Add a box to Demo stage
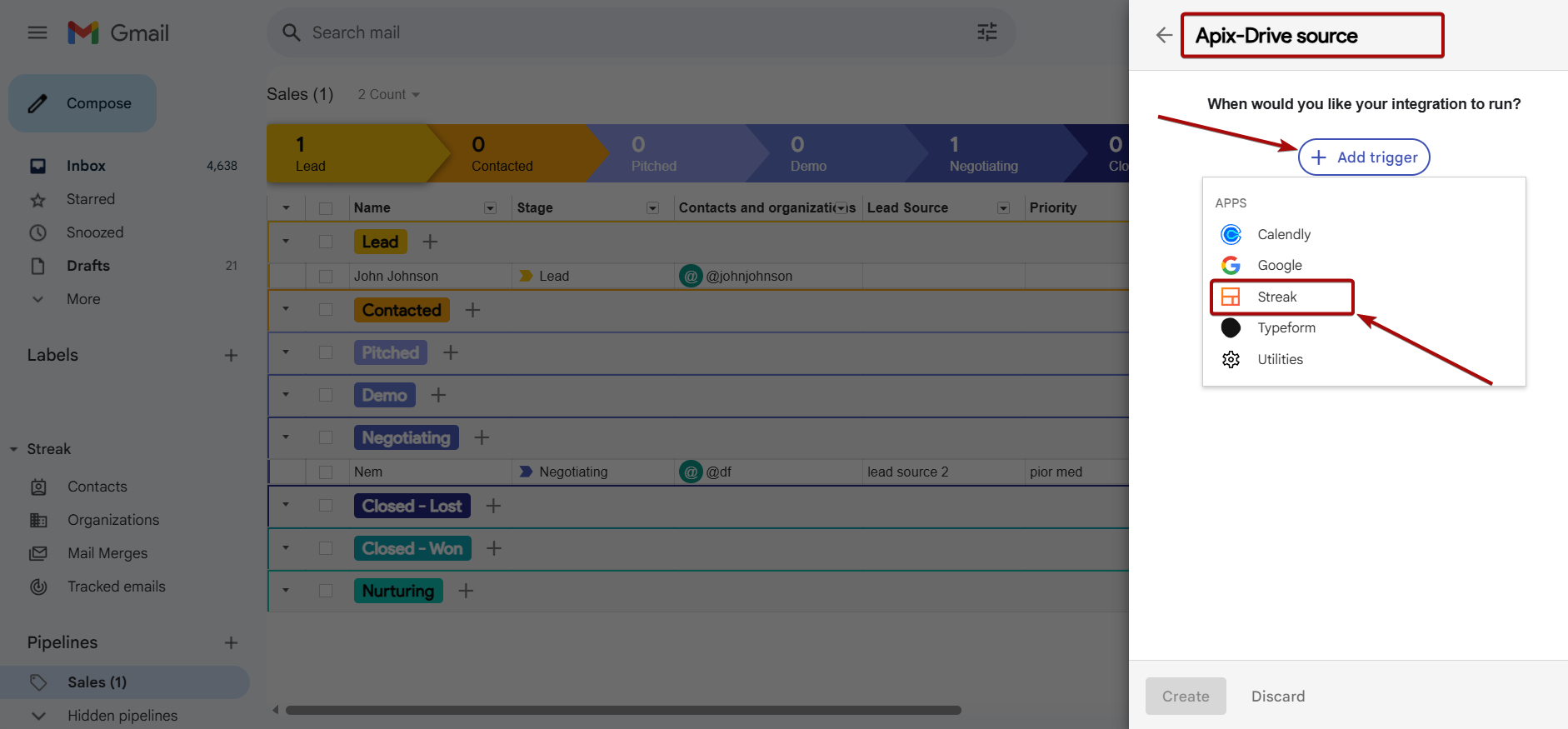The width and height of the screenshot is (1568, 729). (x=438, y=395)
